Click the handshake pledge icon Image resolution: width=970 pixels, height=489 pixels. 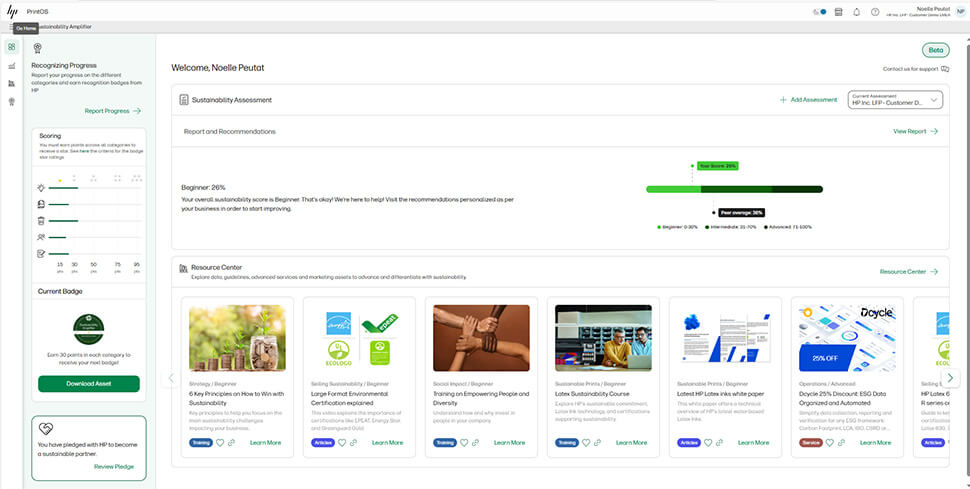point(46,428)
